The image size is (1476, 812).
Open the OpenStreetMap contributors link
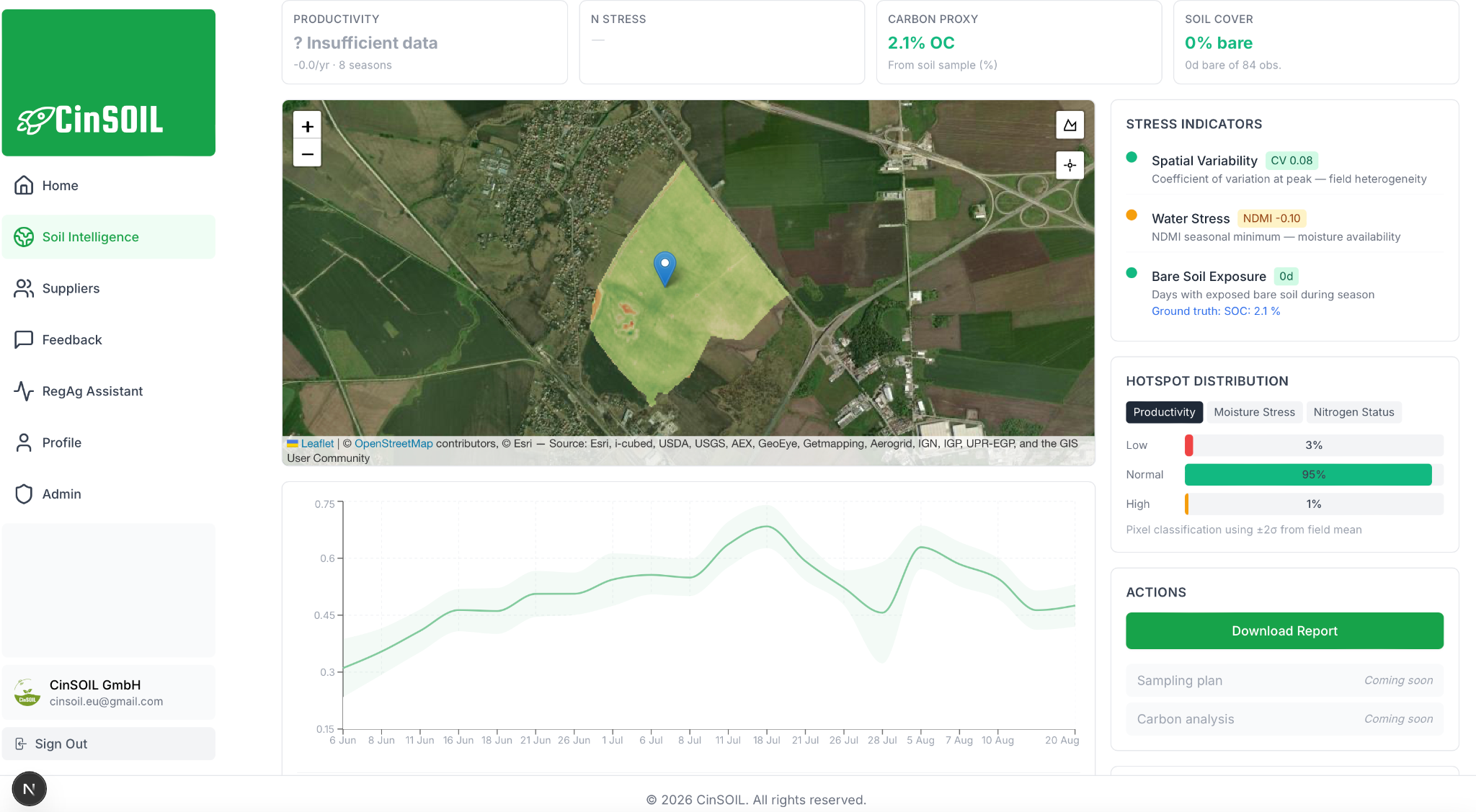(394, 444)
